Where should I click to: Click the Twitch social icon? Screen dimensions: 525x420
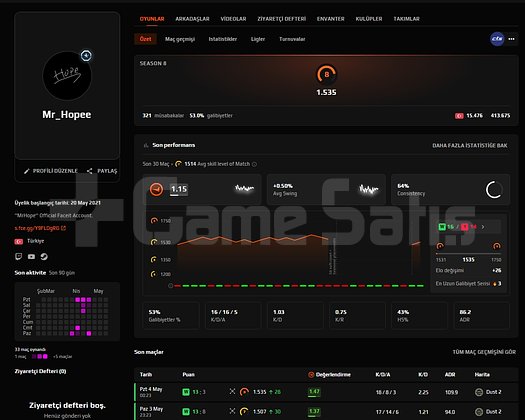19,257
